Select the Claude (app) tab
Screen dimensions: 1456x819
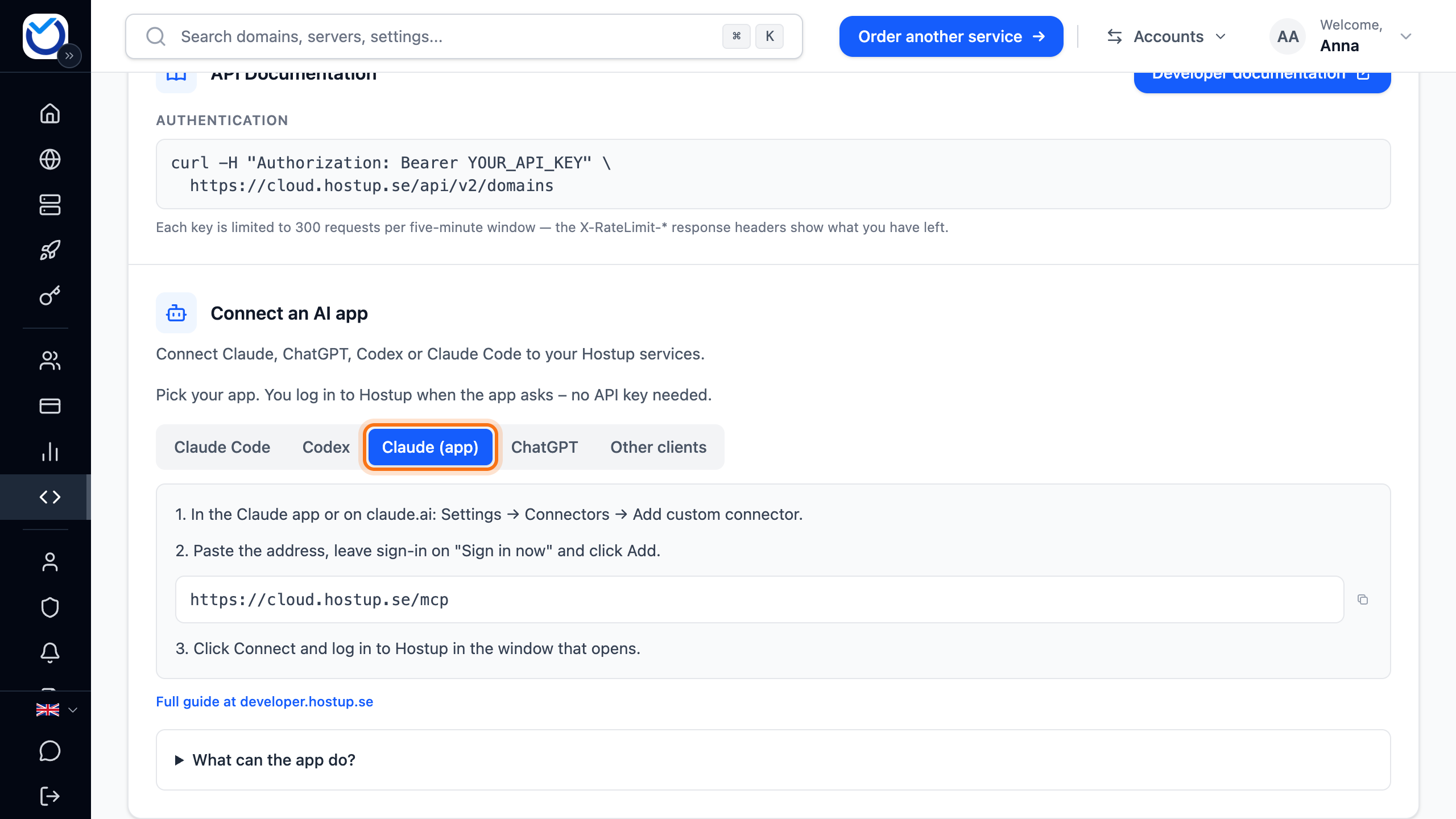[430, 447]
